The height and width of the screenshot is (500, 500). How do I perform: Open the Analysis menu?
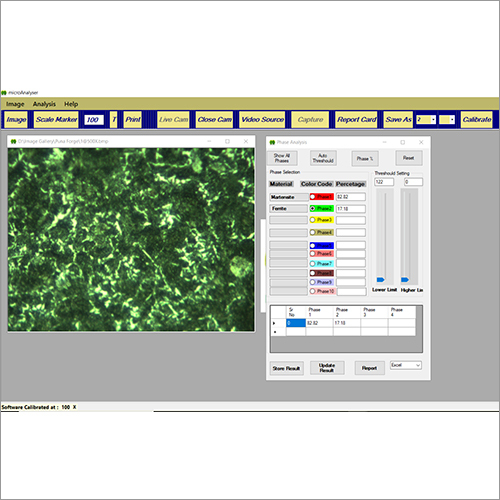click(44, 104)
